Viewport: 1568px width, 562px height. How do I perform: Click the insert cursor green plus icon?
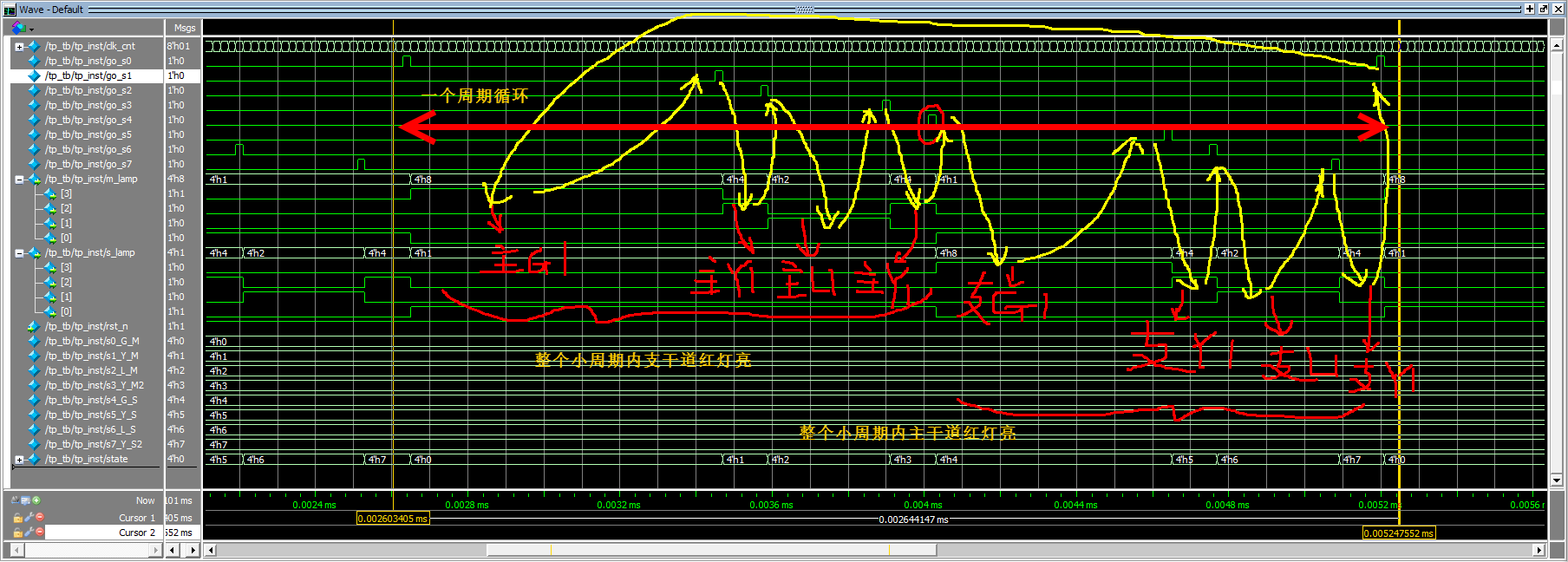(36, 500)
